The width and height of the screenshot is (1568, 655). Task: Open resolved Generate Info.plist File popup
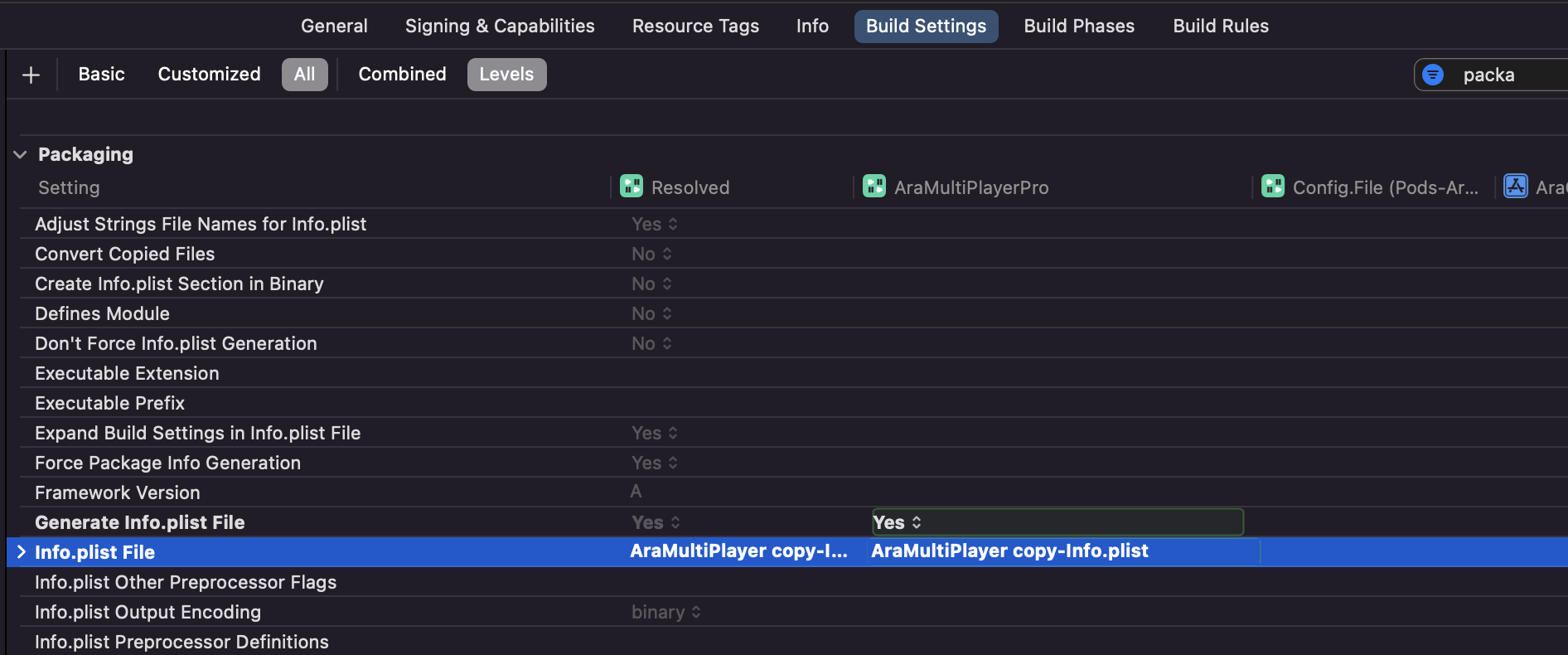[x=656, y=522]
